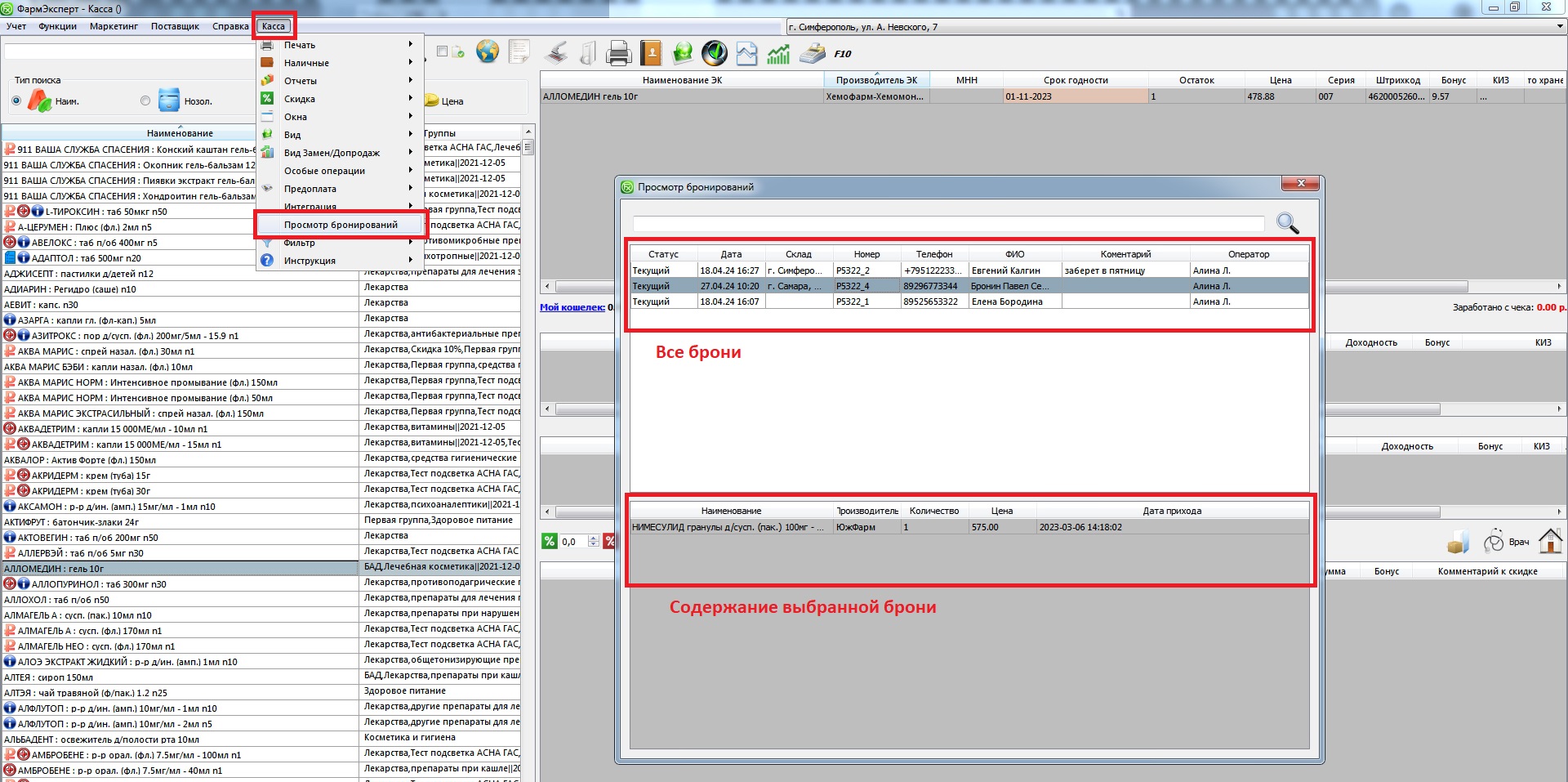Screen dimensions: 1568x782
Task: Expand the Печать submenu
Action: [x=300, y=45]
